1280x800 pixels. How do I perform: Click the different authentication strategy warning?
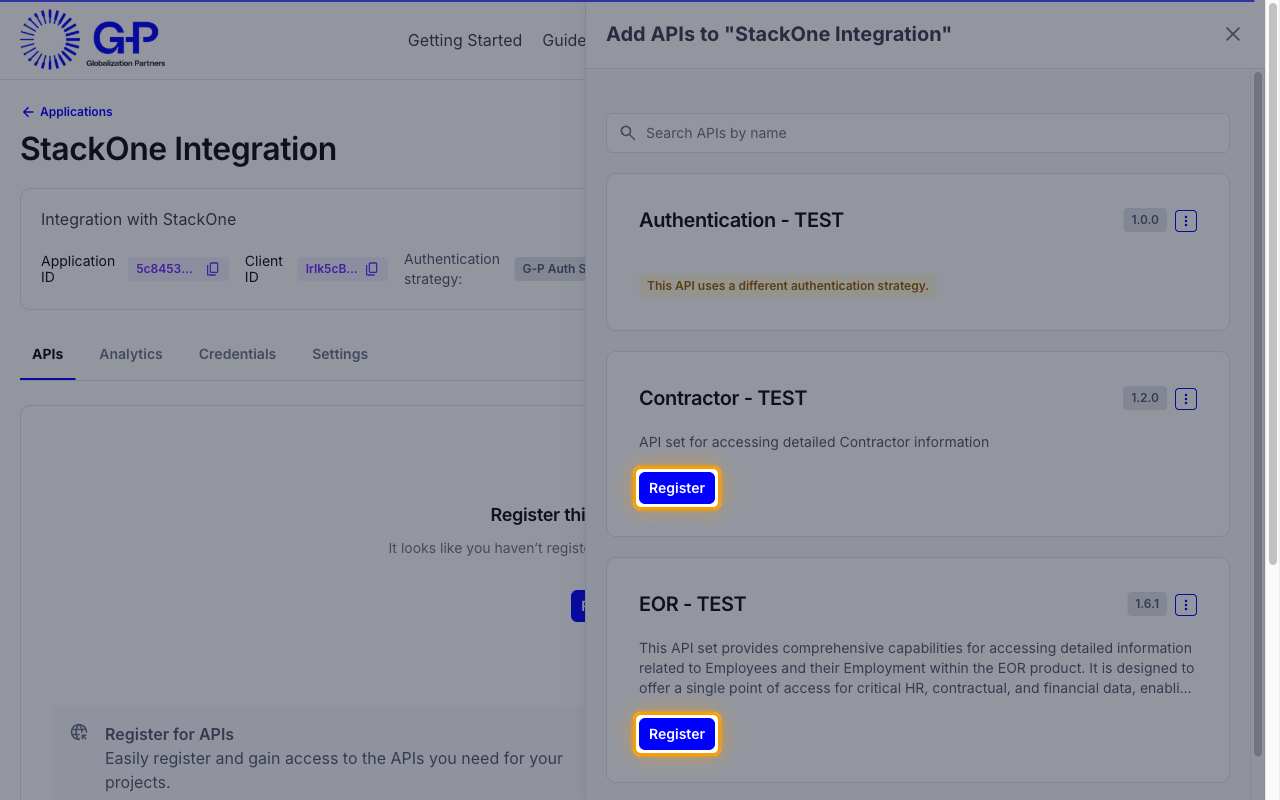pyautogui.click(x=788, y=286)
